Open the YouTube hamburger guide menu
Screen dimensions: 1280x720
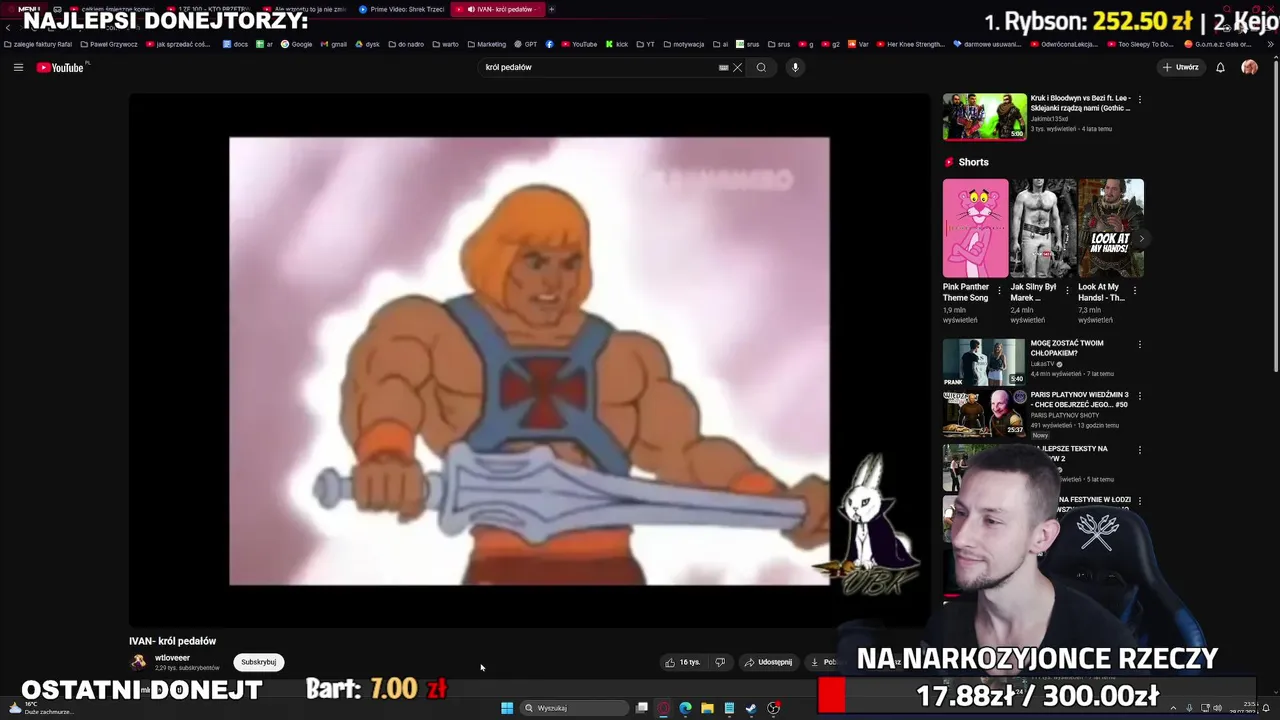(x=18, y=67)
